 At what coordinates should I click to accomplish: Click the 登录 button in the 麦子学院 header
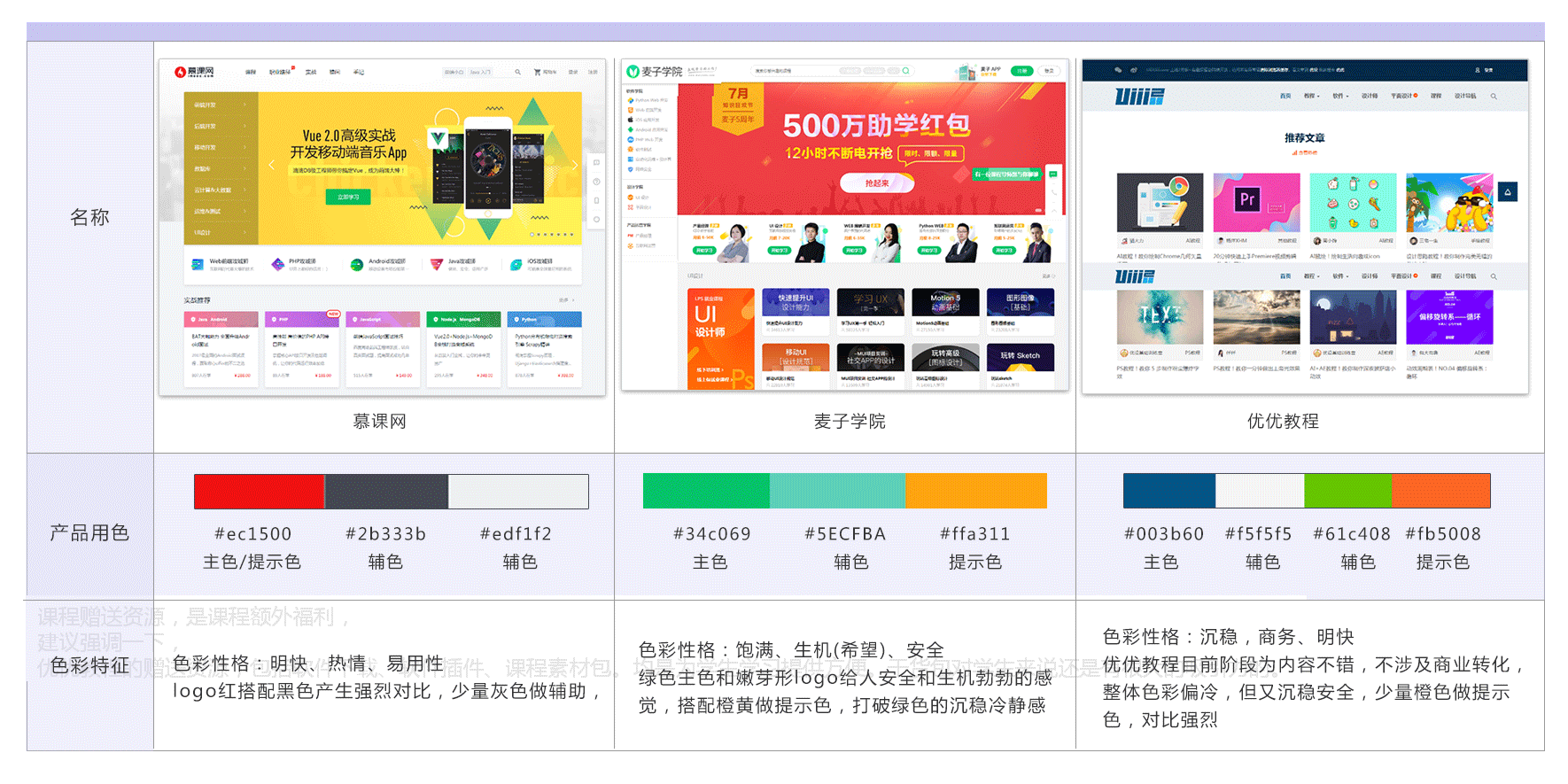[1050, 70]
